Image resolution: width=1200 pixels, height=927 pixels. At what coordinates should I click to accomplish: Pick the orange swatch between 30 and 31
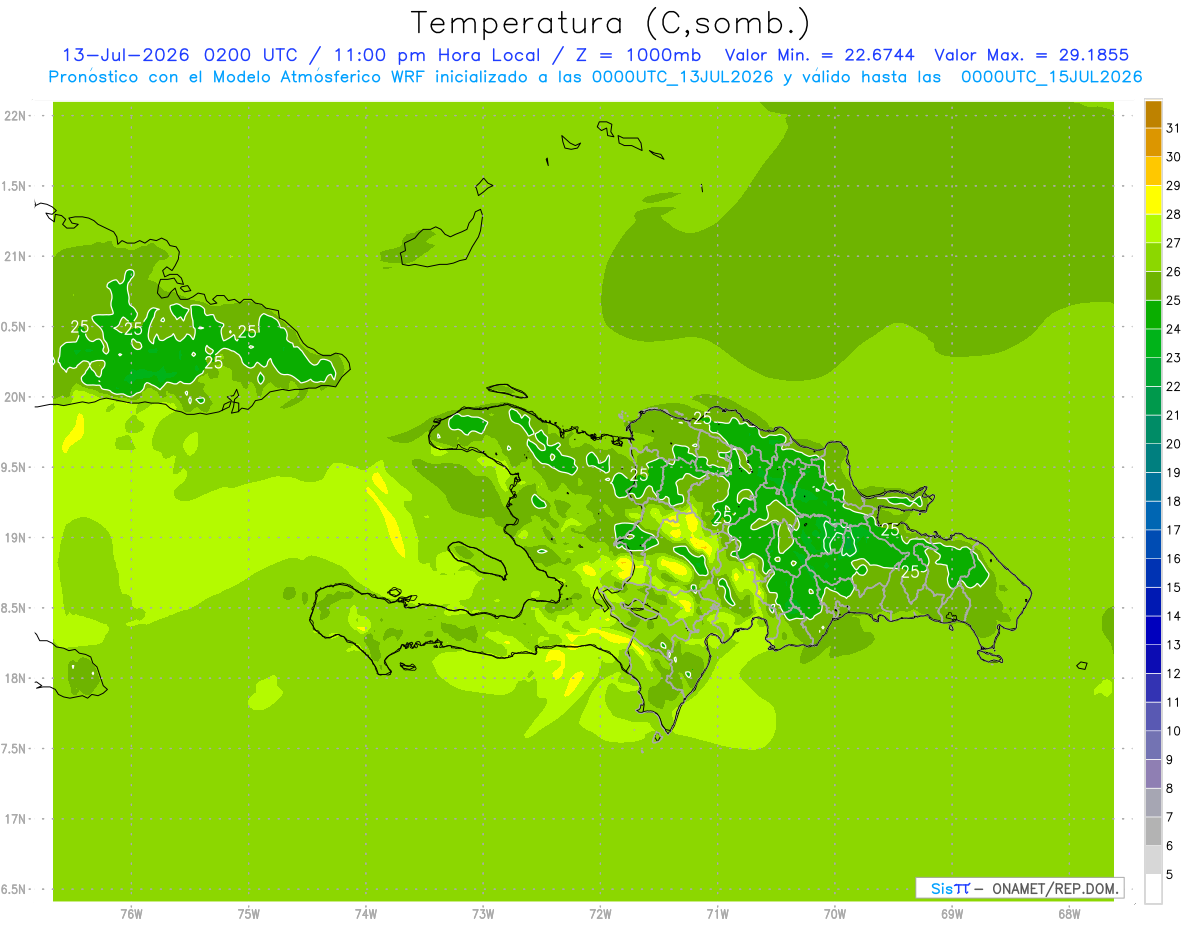(x=1153, y=143)
